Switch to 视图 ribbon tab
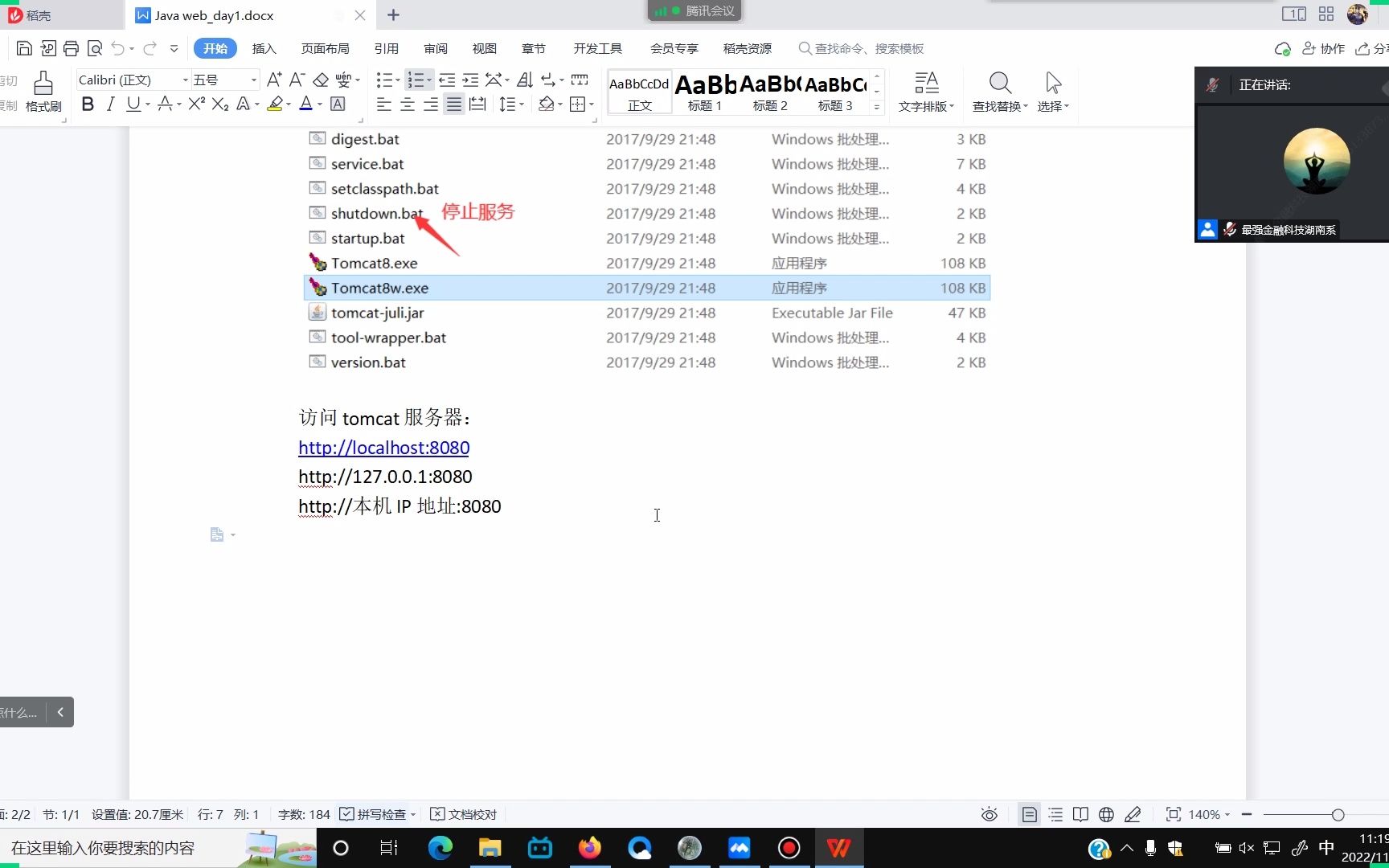Screen dimensions: 1389x868 485,48
